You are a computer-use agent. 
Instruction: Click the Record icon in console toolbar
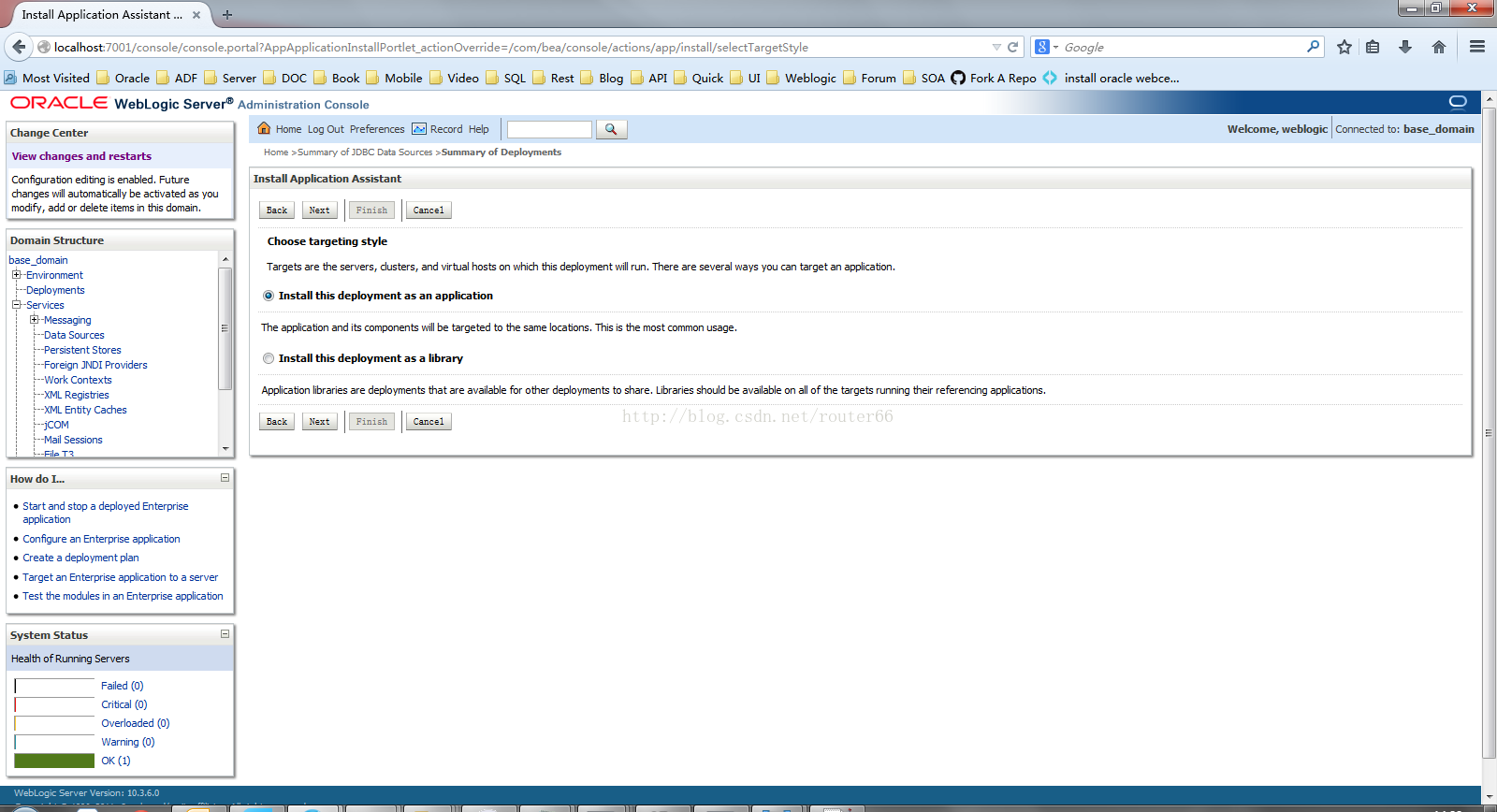pos(419,129)
